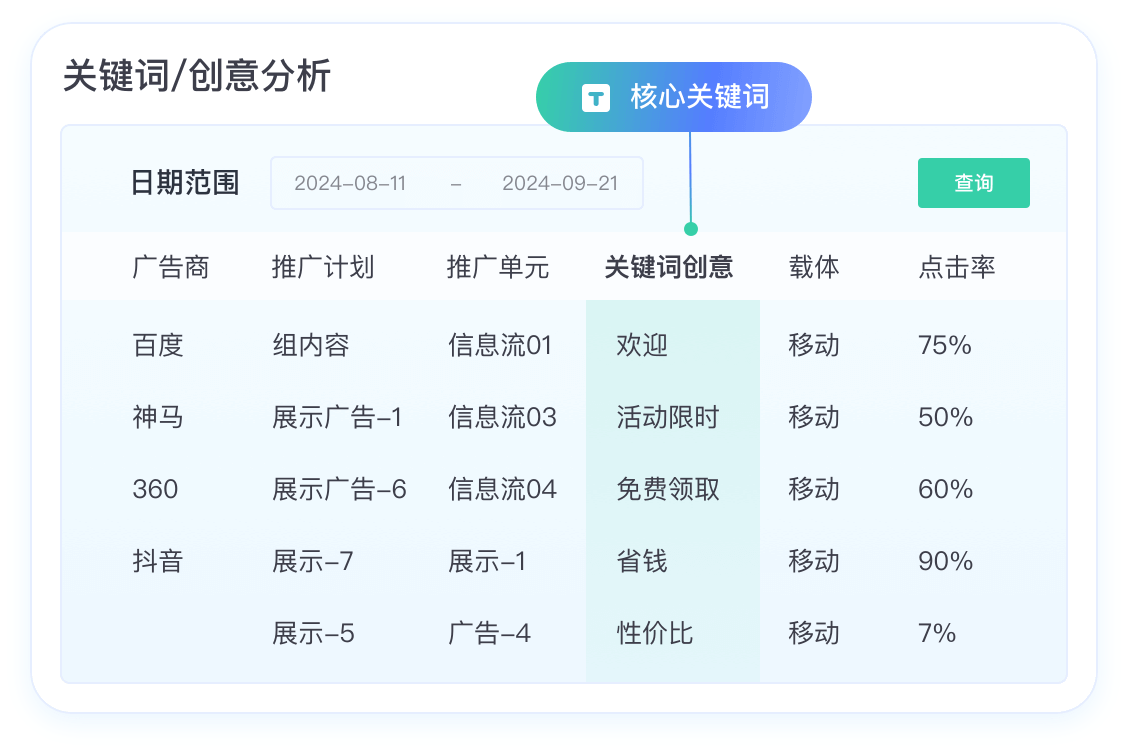Viewport: 1128px width, 752px height.
Task: Click the T icon in the 核心关键词 badge
Action: pyautogui.click(x=596, y=97)
